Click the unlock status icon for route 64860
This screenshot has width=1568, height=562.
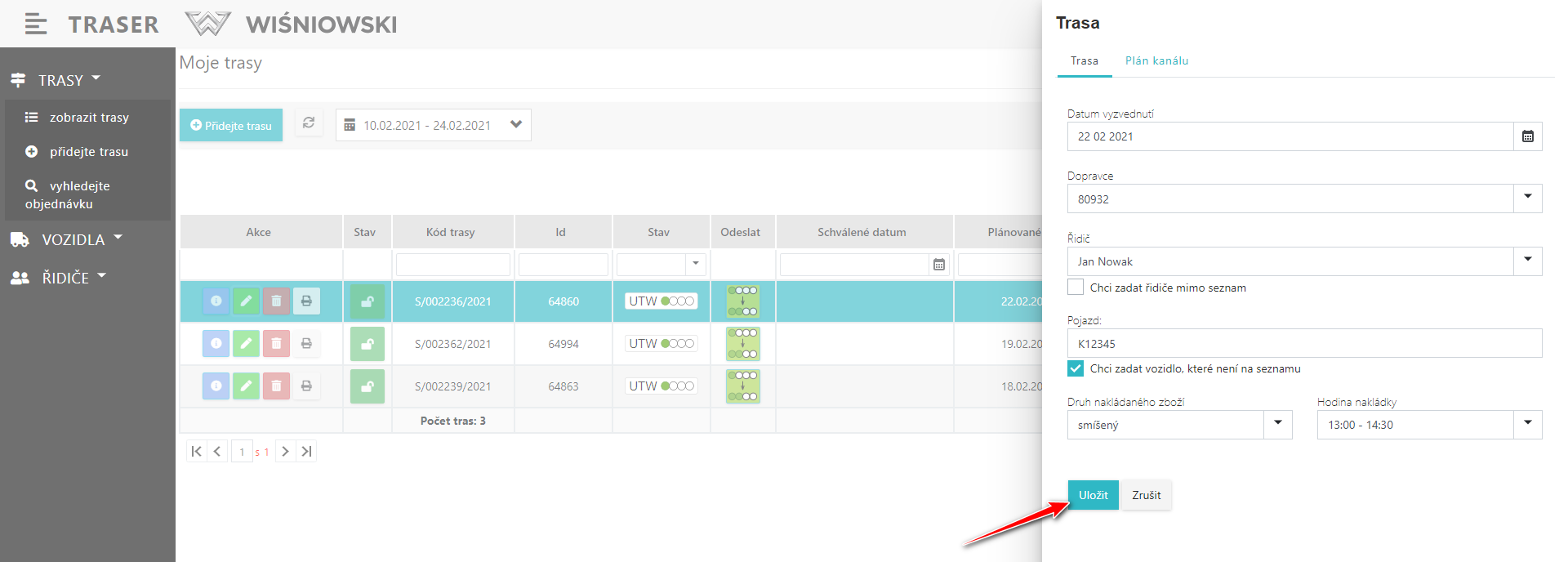(367, 301)
